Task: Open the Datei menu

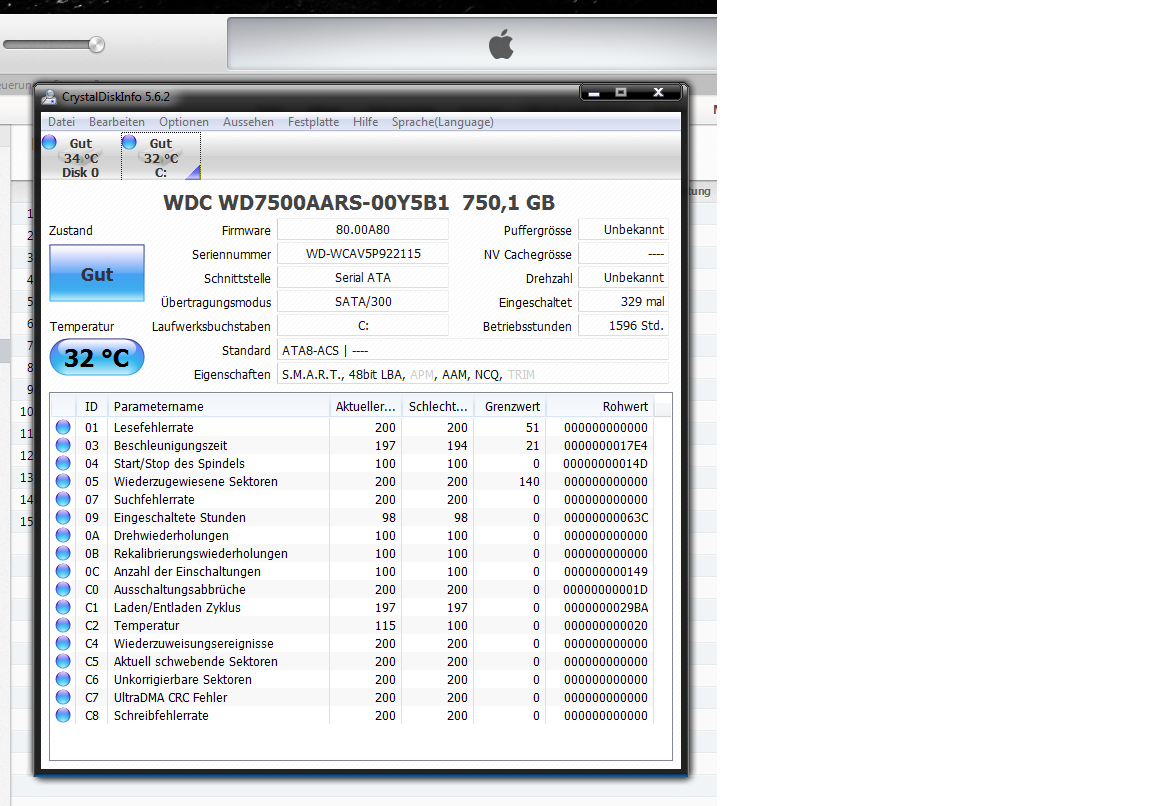Action: [62, 122]
